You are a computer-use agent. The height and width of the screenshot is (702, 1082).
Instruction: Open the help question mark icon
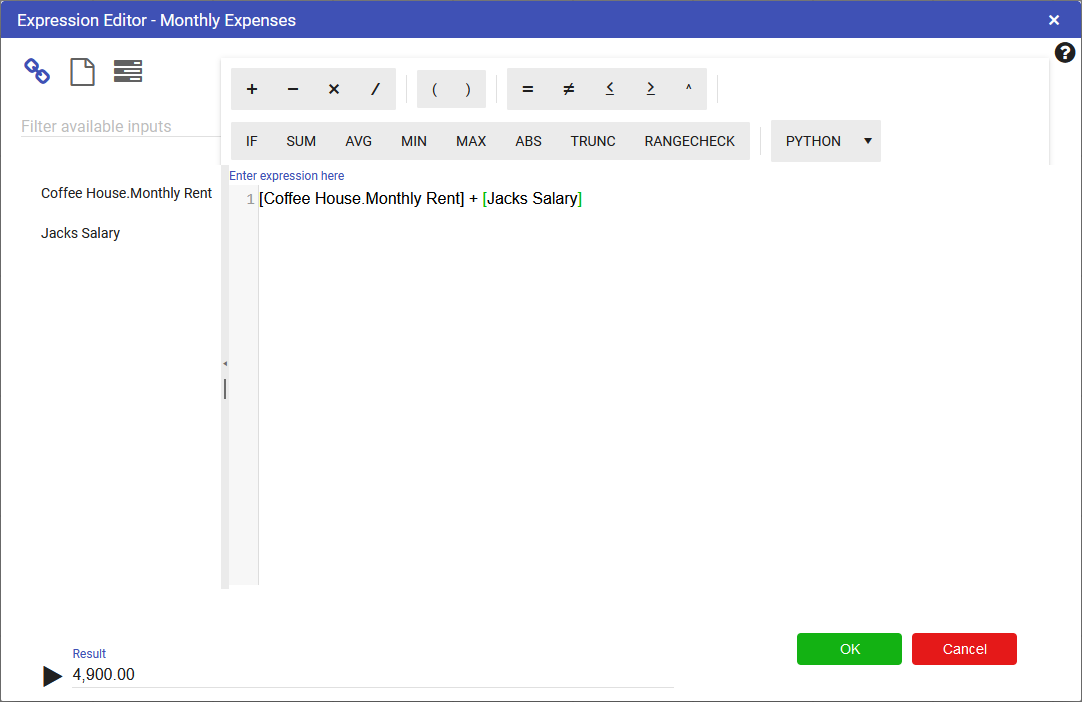click(1065, 53)
